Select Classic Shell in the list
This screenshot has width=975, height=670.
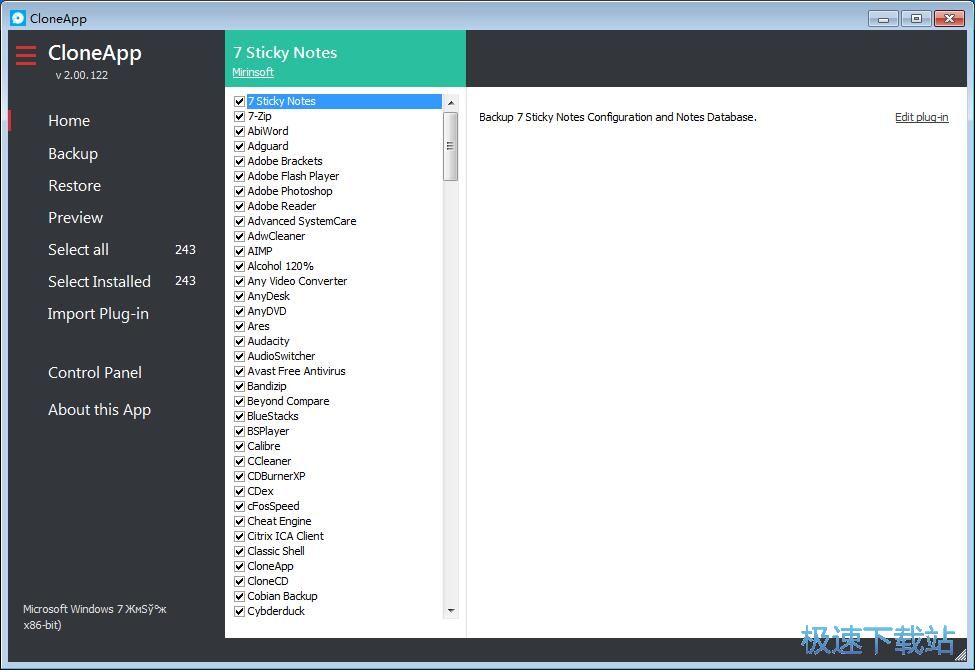(276, 551)
